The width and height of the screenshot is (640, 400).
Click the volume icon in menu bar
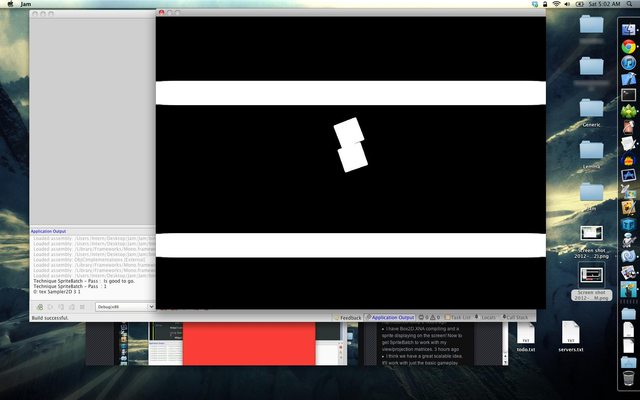tap(567, 4)
